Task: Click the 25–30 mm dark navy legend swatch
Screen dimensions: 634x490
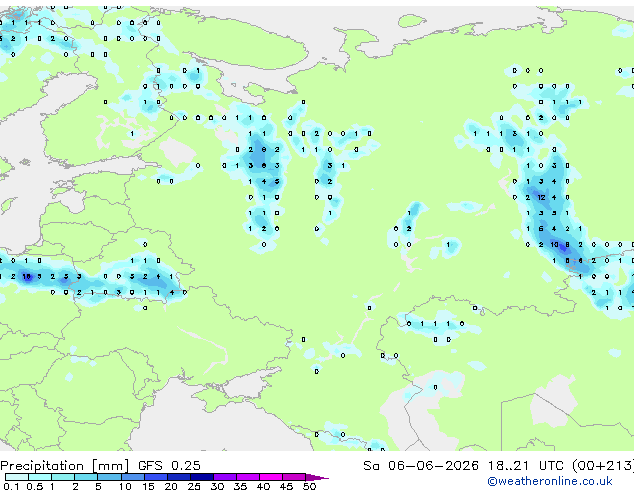Action: 201,477
